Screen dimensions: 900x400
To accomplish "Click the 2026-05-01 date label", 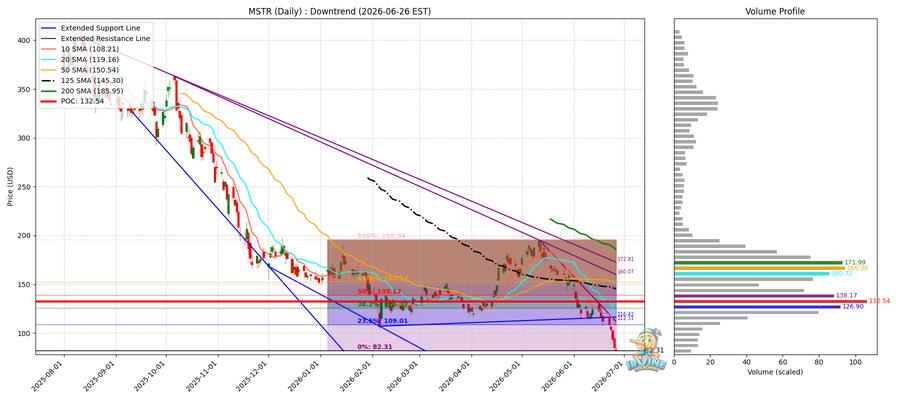I will click(507, 375).
